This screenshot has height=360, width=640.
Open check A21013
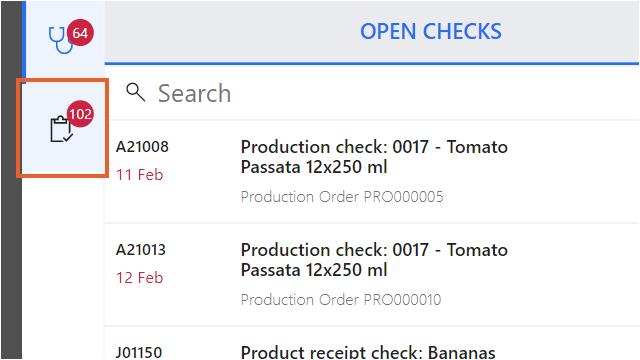click(141, 250)
